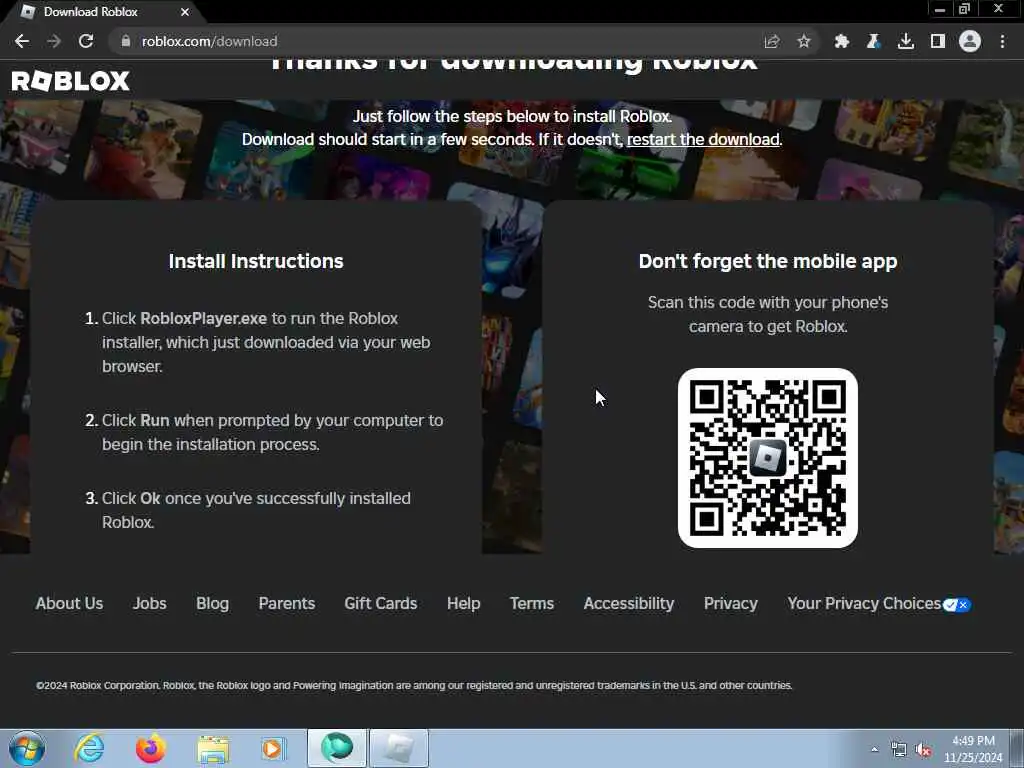Switch to the Roblox taskbar window

click(399, 748)
